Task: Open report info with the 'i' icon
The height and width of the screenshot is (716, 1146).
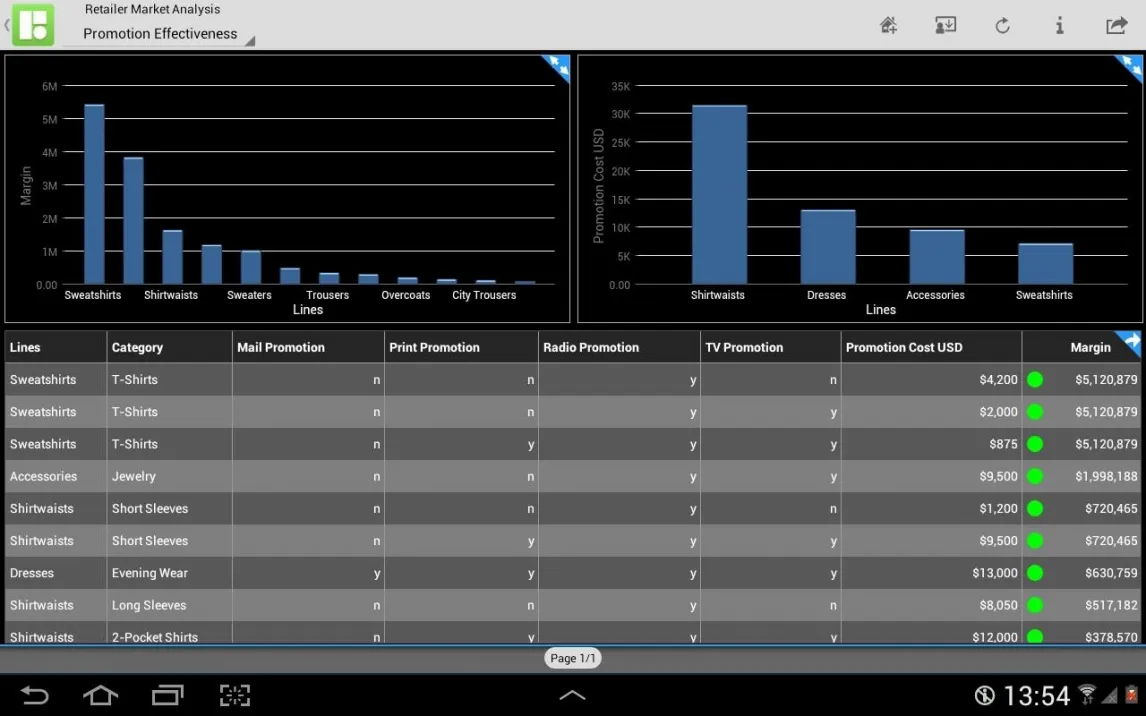Action: click(1059, 26)
